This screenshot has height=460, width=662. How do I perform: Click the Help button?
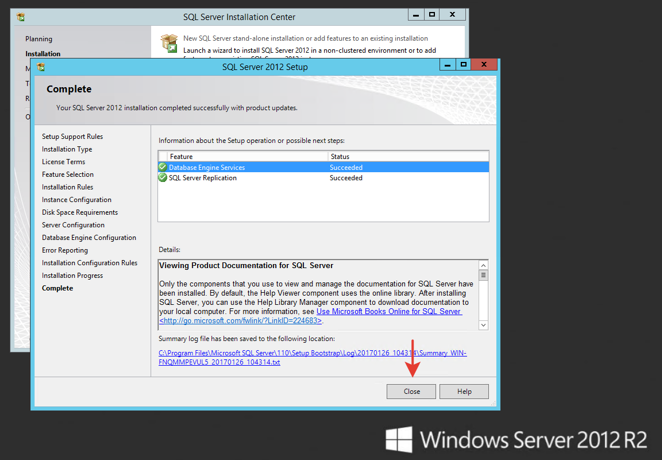click(464, 392)
